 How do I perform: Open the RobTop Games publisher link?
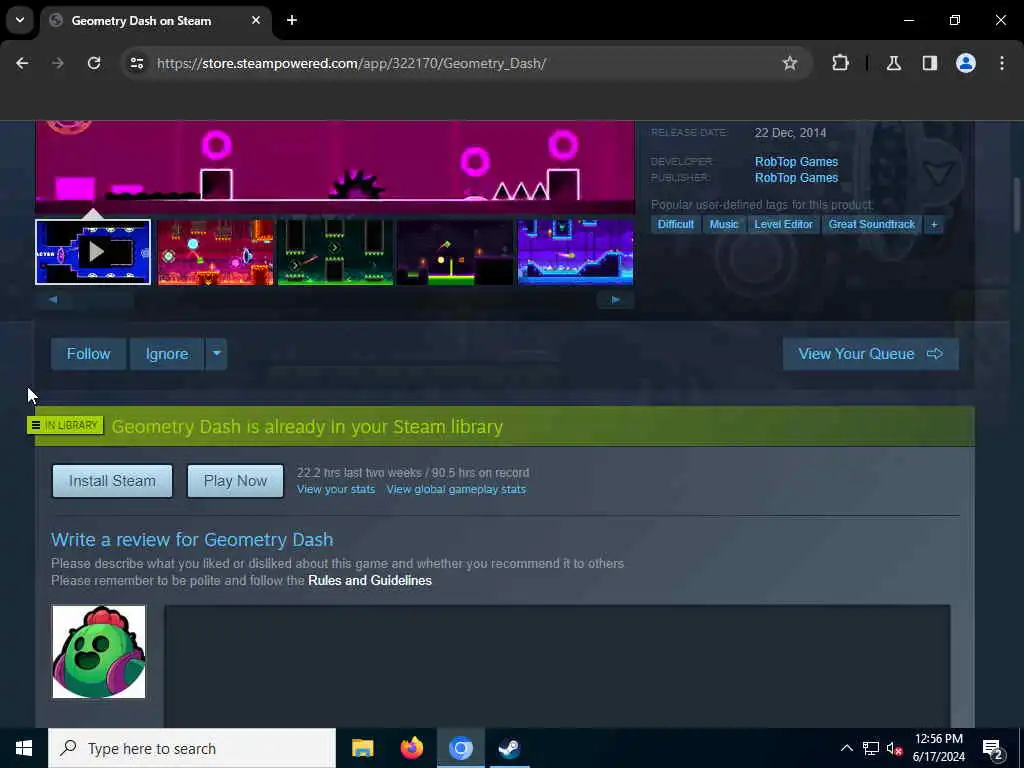796,178
